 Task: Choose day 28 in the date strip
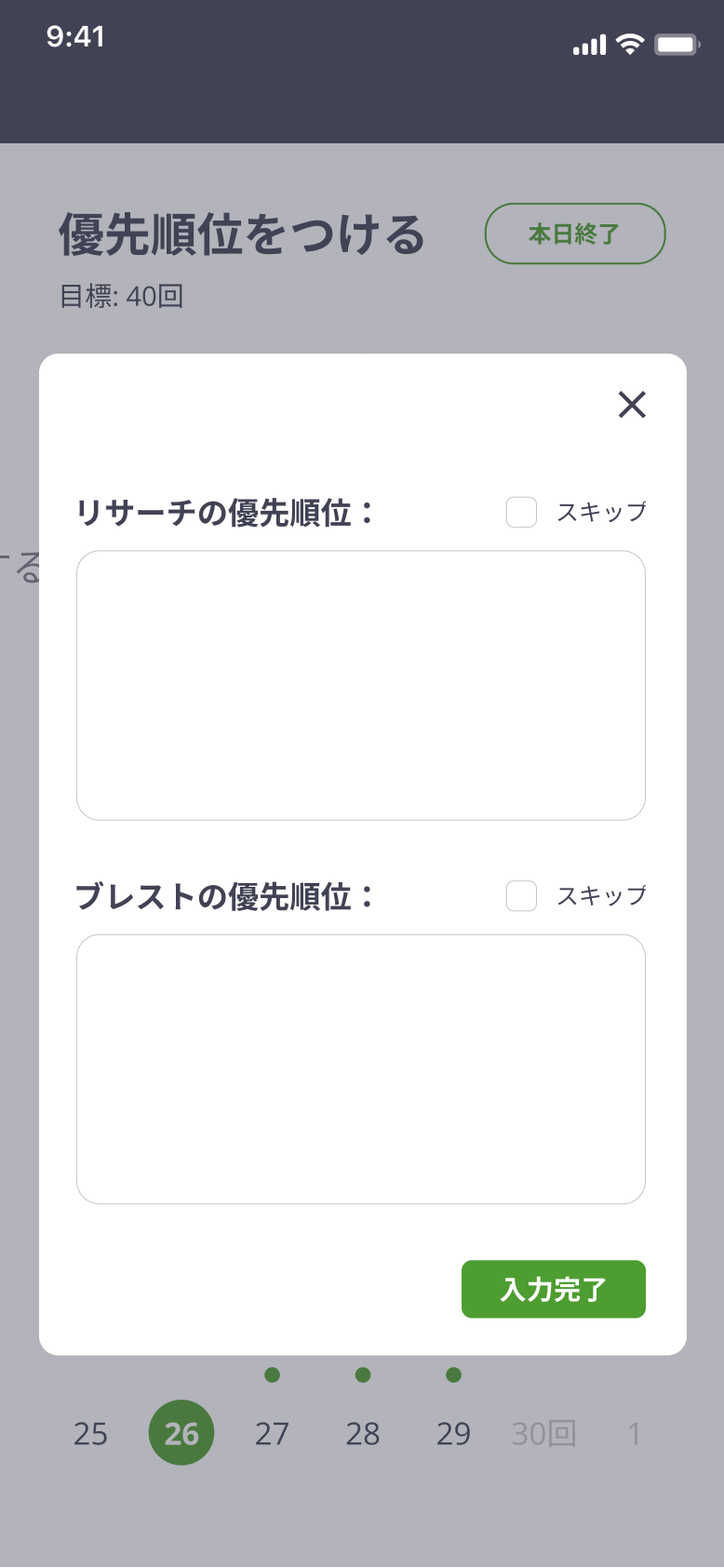click(x=363, y=1434)
